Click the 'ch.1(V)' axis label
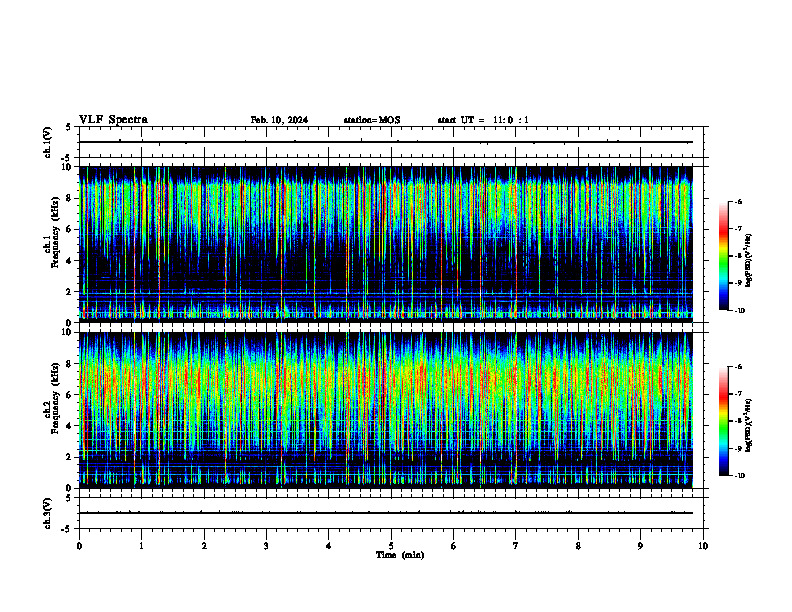Screen dimensions: 792x612 pyautogui.click(x=48, y=142)
